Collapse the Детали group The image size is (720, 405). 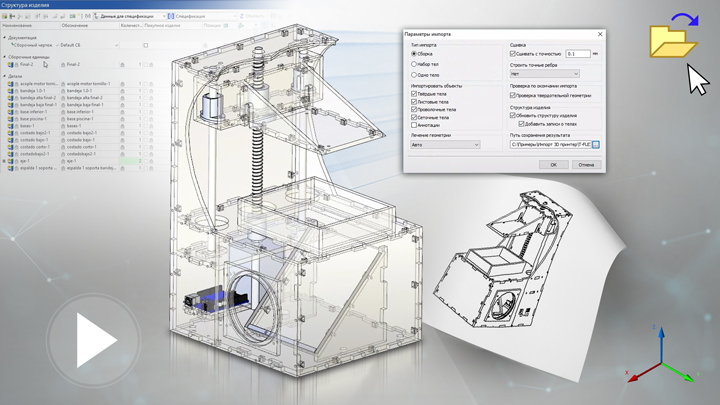pos(5,76)
